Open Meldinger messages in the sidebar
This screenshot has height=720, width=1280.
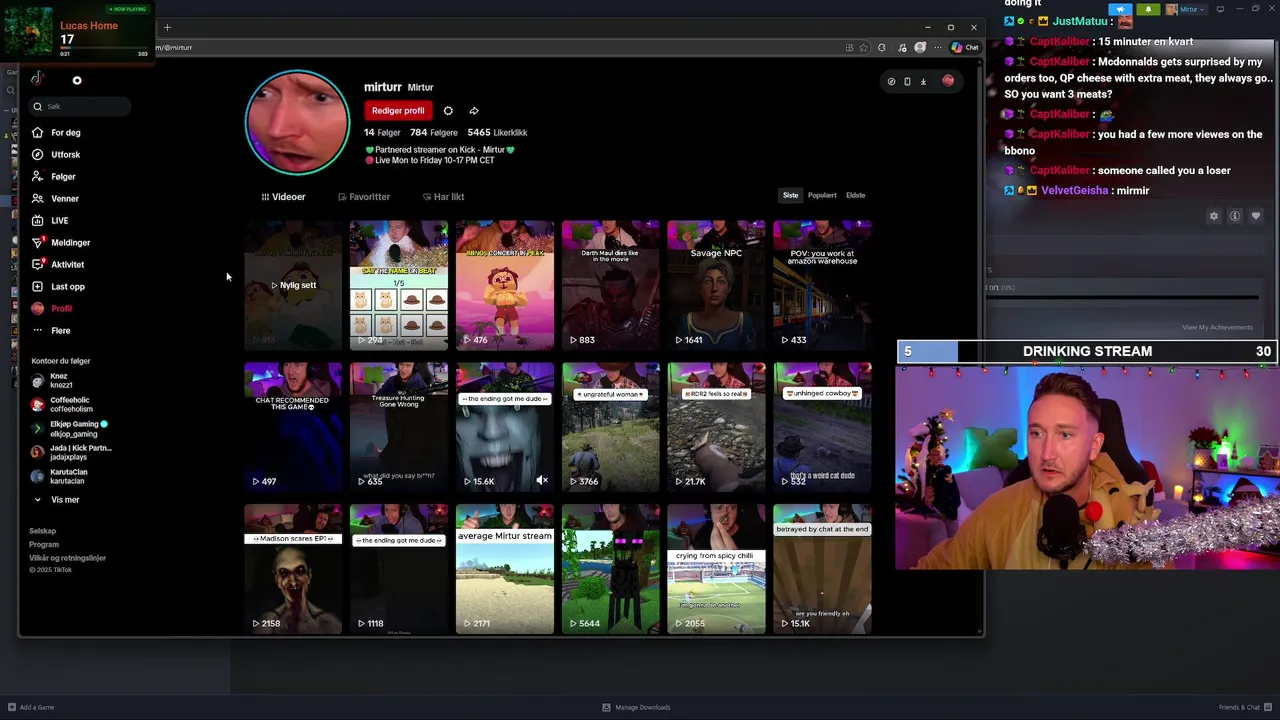tap(61, 243)
